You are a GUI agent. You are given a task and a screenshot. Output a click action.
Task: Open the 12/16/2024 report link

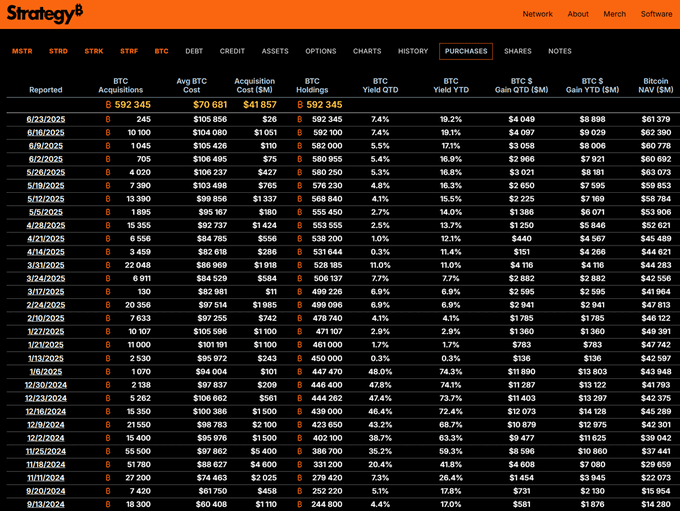pyautogui.click(x=46, y=412)
